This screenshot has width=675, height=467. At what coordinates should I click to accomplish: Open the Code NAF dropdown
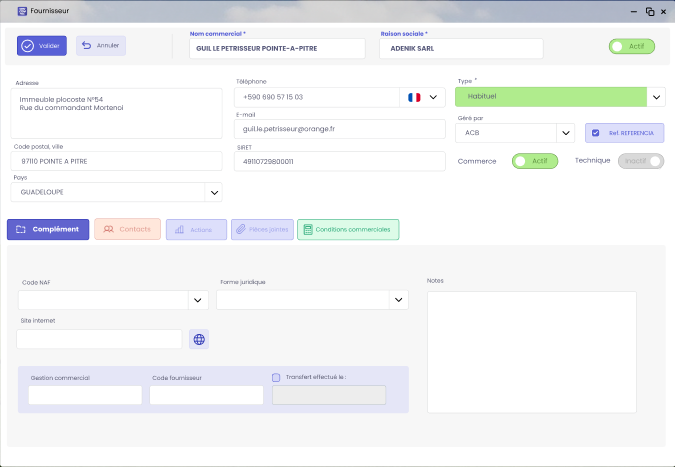pos(198,300)
